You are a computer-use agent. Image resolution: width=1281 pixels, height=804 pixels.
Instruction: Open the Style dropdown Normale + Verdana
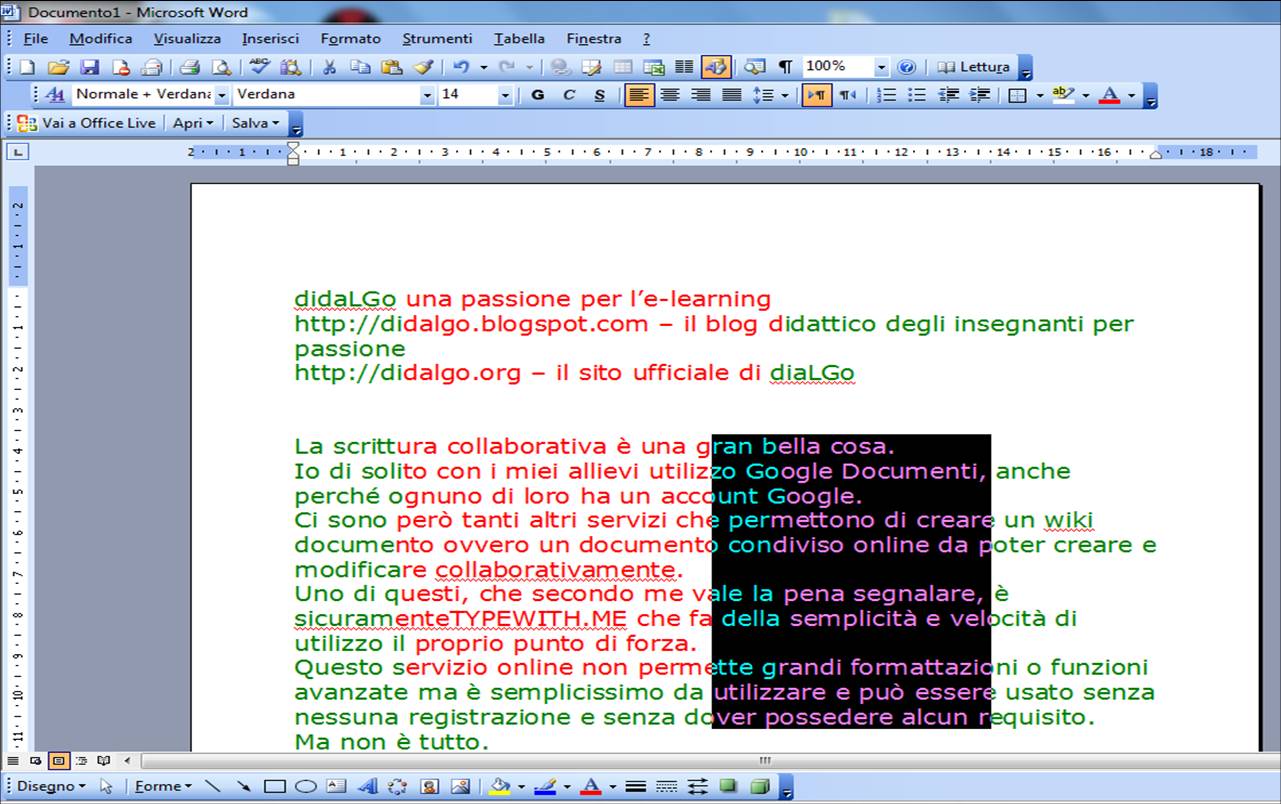tap(221, 95)
